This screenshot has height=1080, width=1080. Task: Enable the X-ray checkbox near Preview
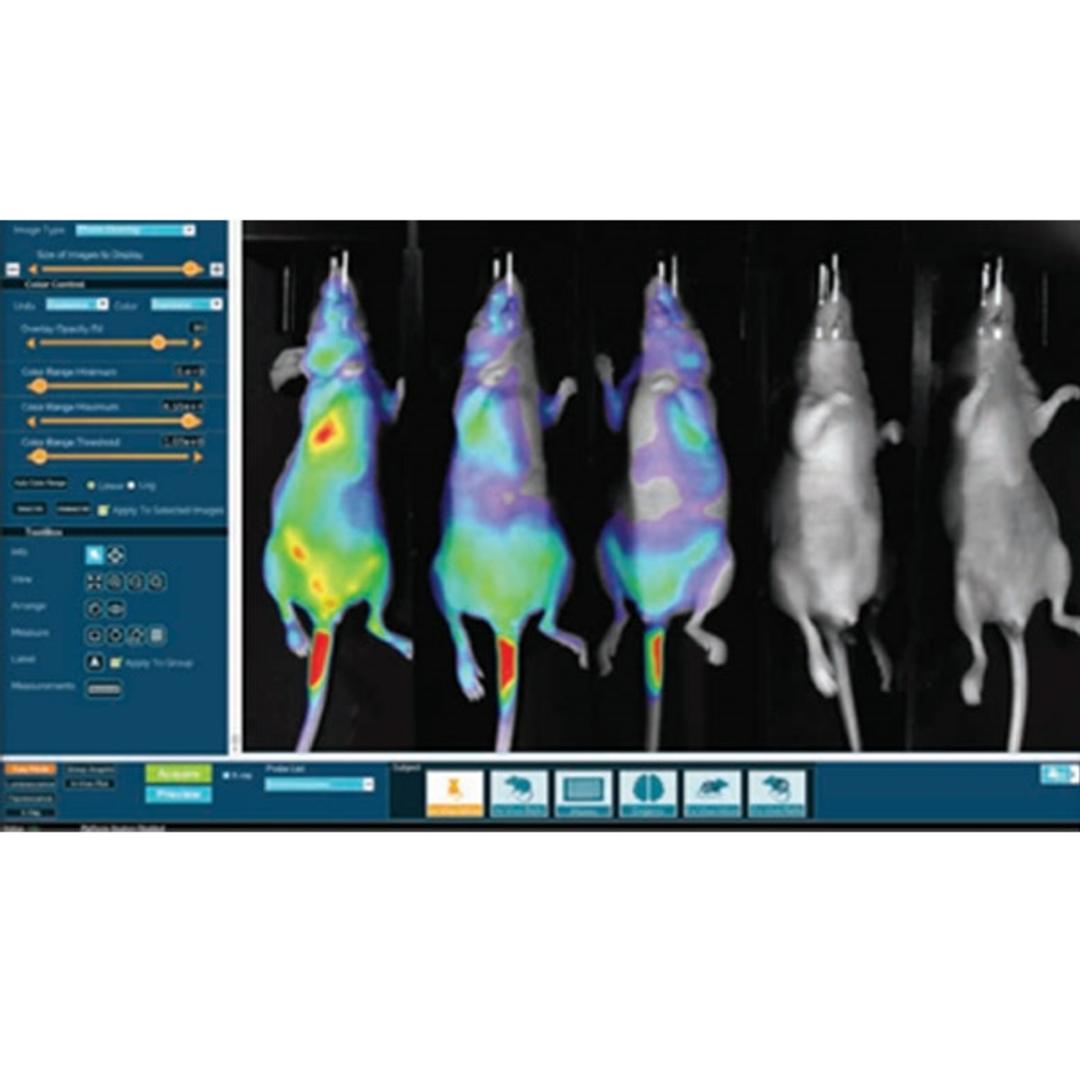(227, 775)
